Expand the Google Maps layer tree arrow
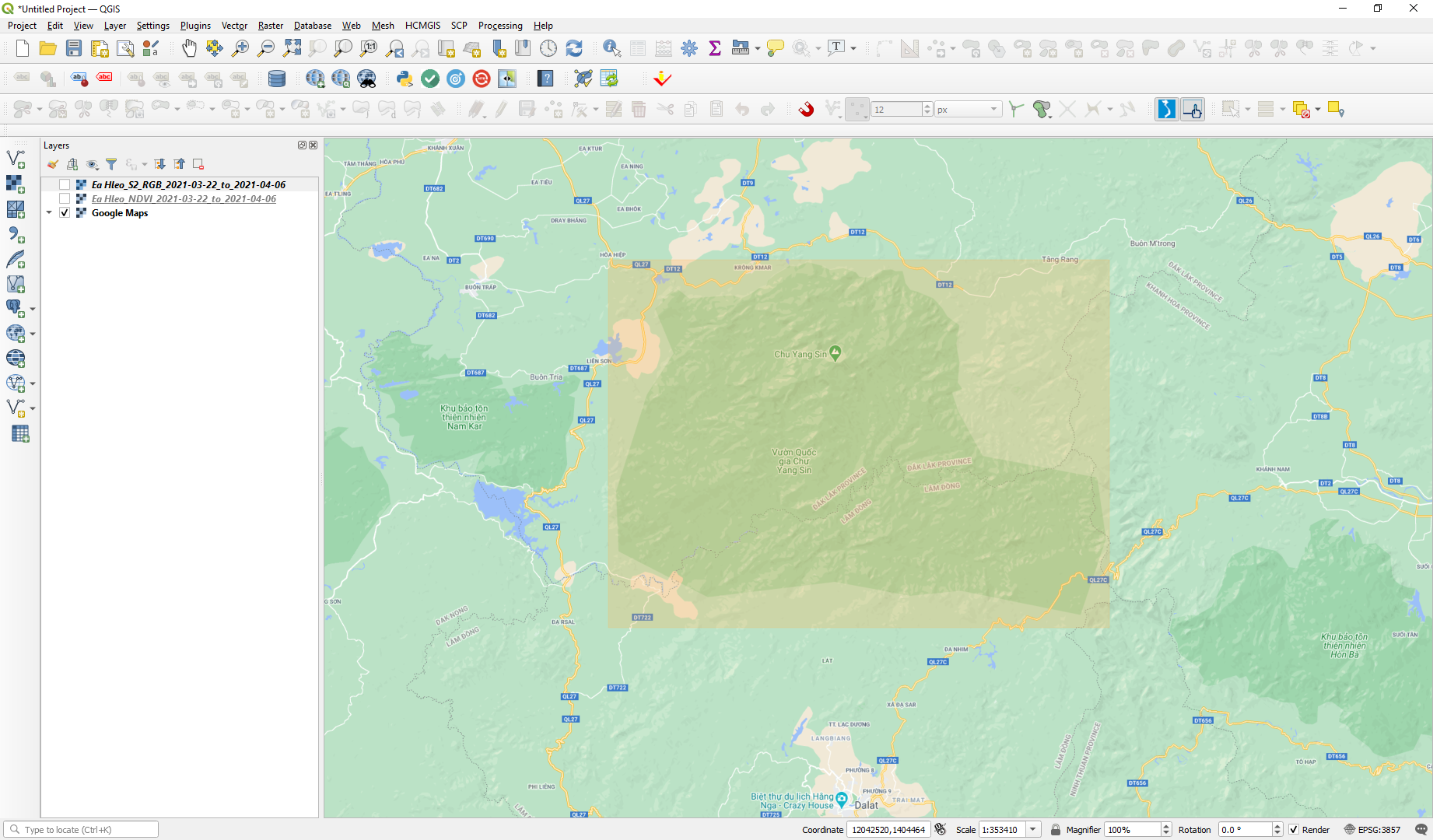1433x840 pixels. point(49,213)
